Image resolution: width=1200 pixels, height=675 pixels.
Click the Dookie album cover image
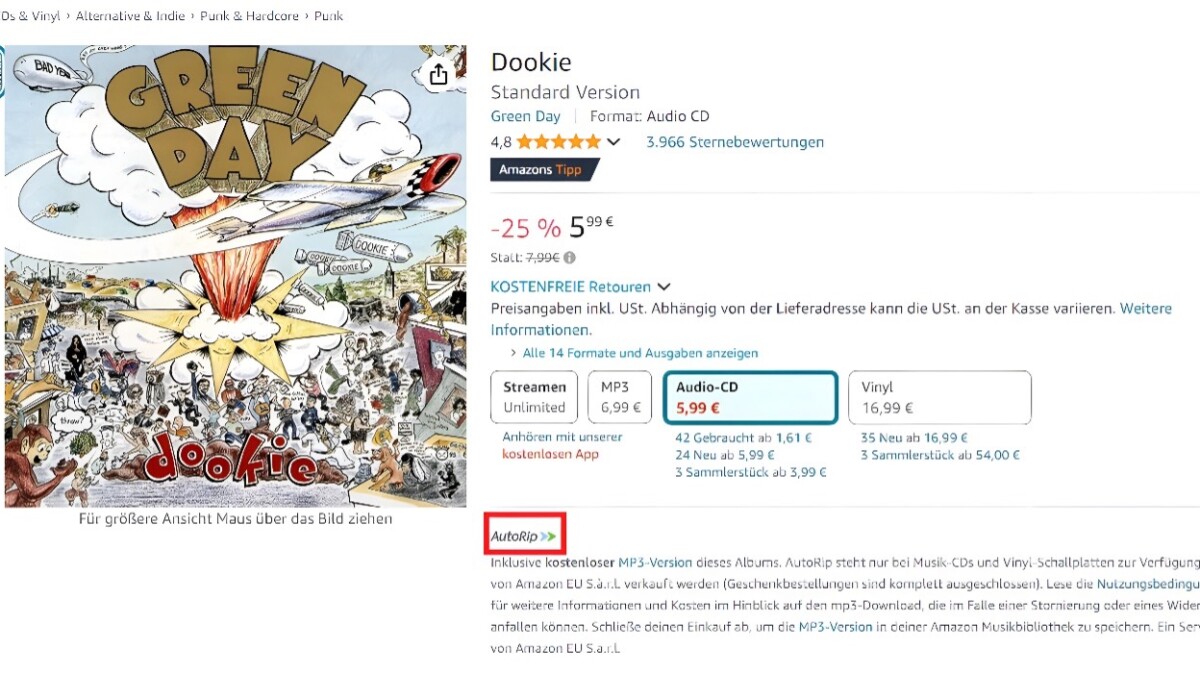(235, 275)
